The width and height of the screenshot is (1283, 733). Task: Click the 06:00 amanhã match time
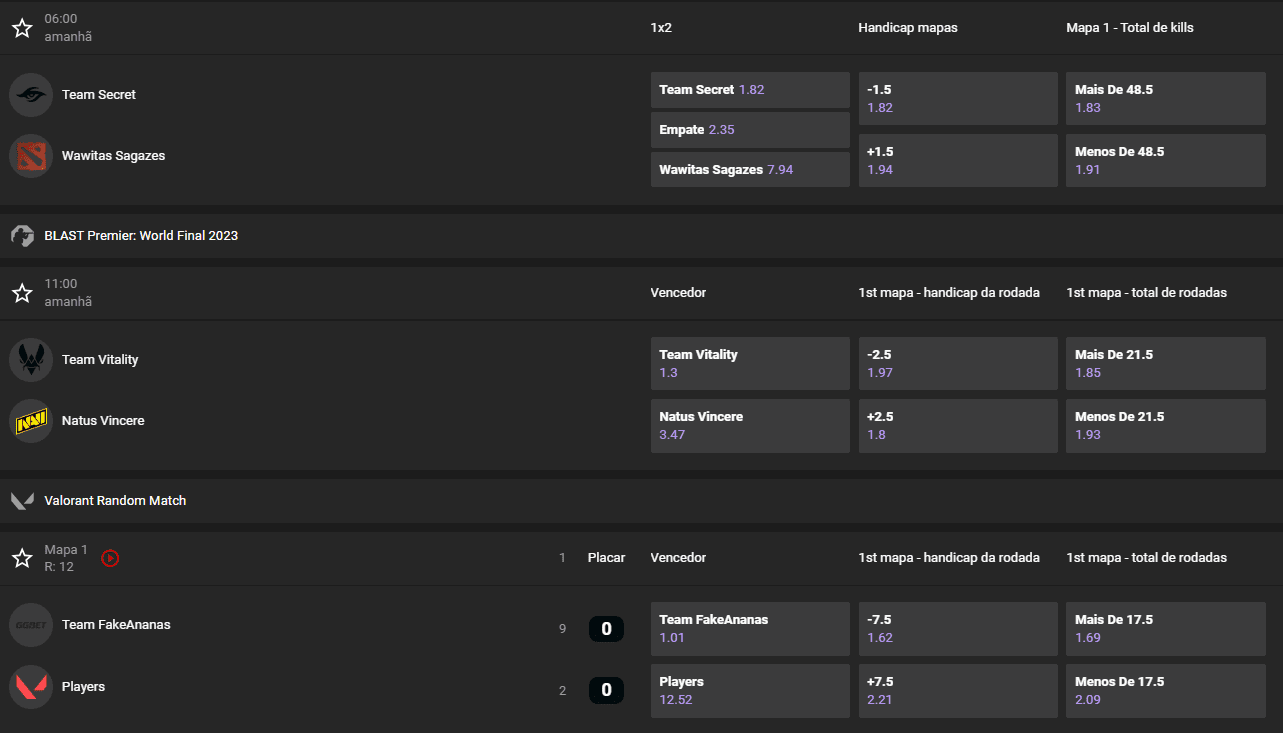[68, 28]
